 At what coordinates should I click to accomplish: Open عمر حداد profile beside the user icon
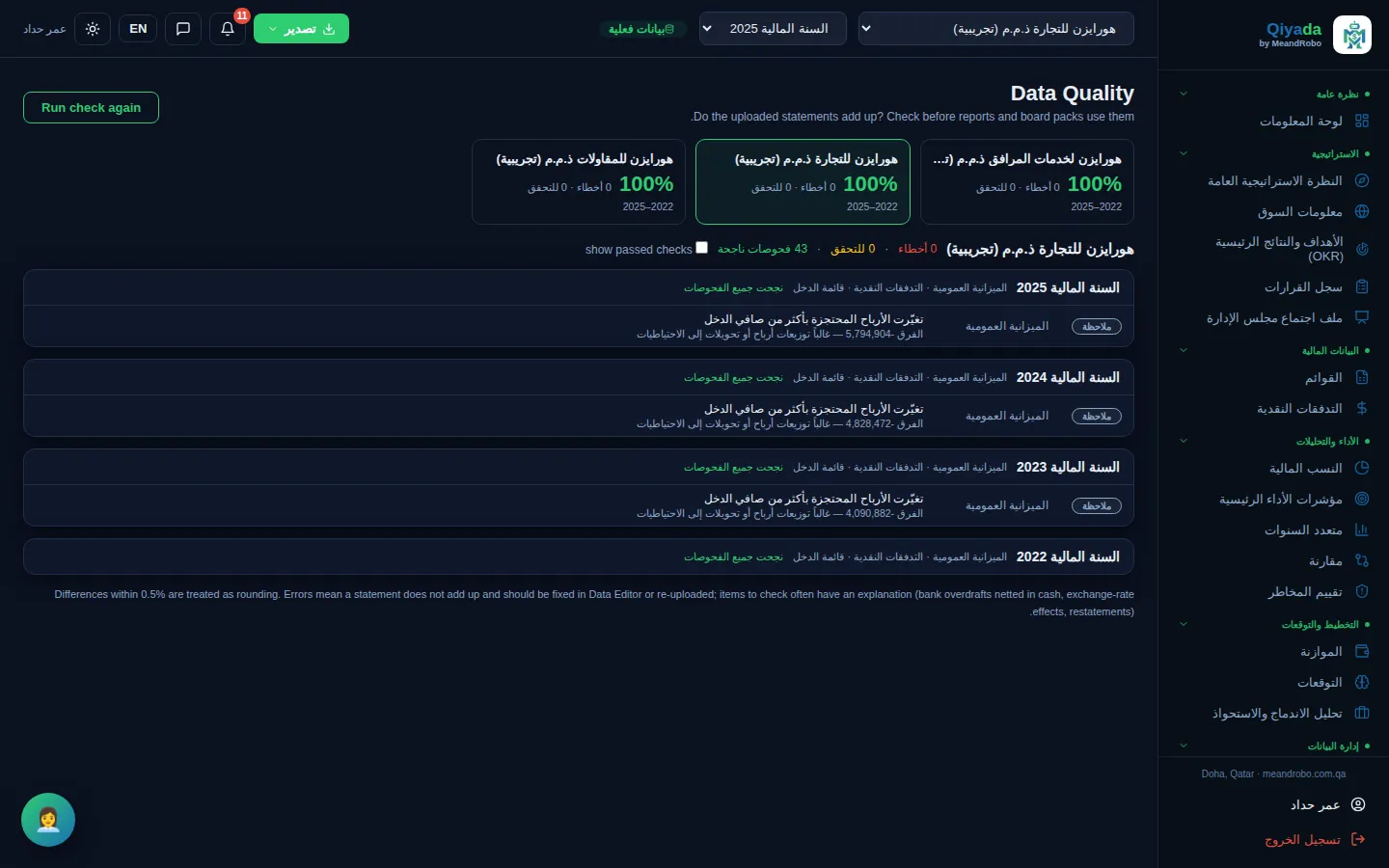tap(1316, 804)
